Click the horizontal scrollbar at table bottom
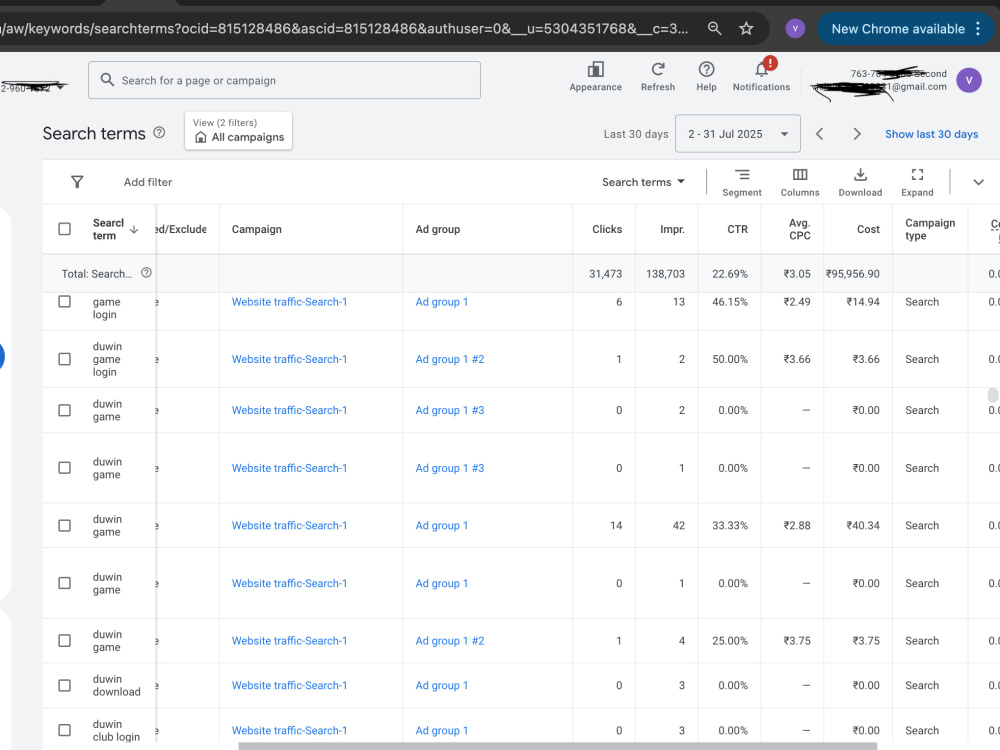The image size is (1000, 750). pyautogui.click(x=557, y=746)
